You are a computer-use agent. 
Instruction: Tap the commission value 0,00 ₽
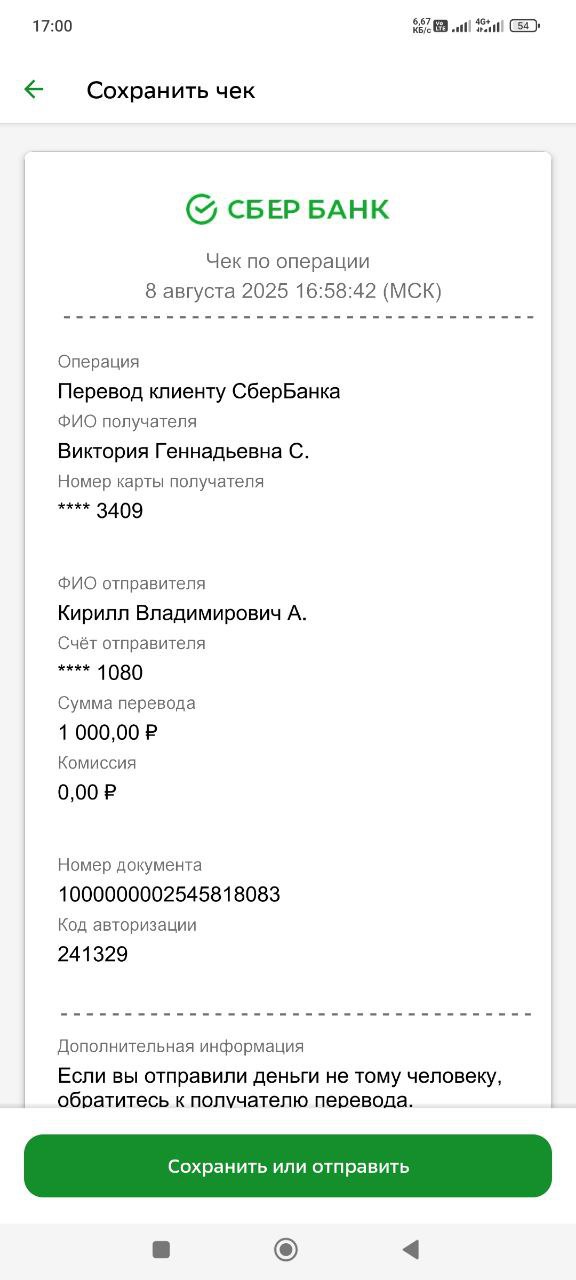tap(87, 792)
